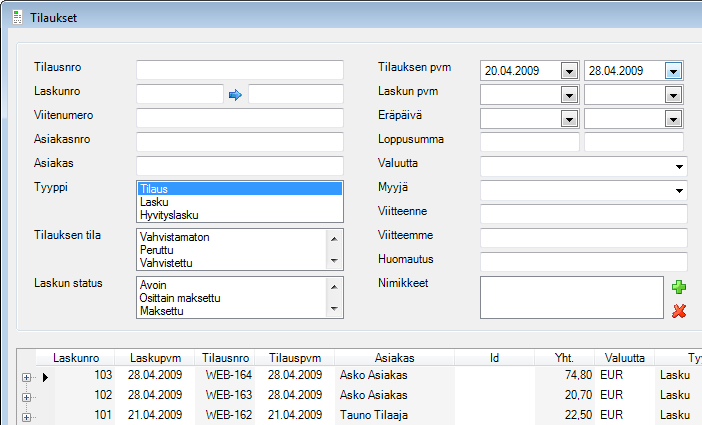Click total 22,50 cell
Viewport: 702px width, 425px height.
tap(564, 415)
